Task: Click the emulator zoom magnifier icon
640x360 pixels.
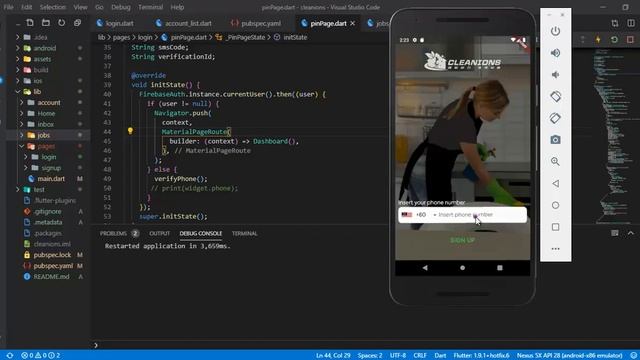Action: tap(555, 162)
